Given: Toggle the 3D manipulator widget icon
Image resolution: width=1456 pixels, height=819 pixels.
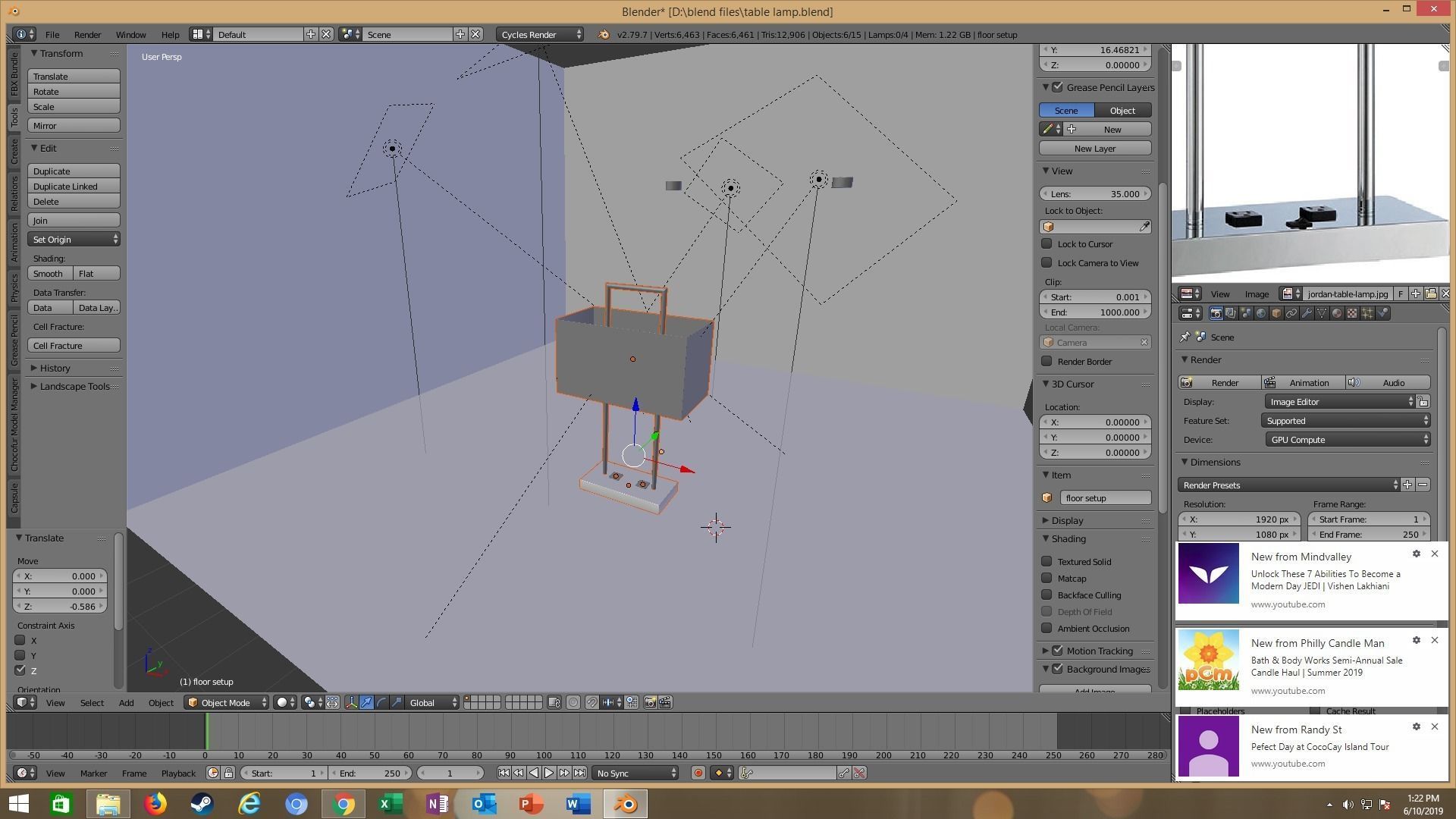Looking at the screenshot, I should 351,702.
